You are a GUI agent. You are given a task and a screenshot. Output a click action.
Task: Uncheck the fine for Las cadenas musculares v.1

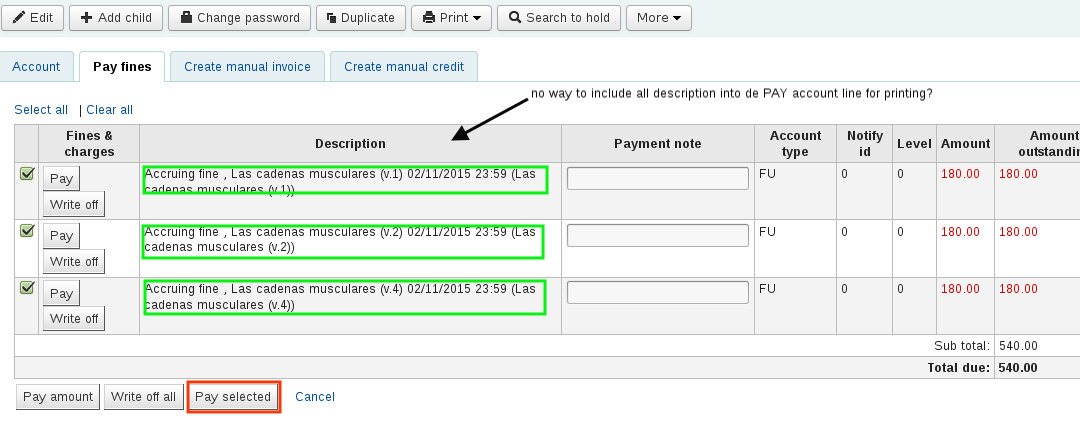[x=27, y=174]
